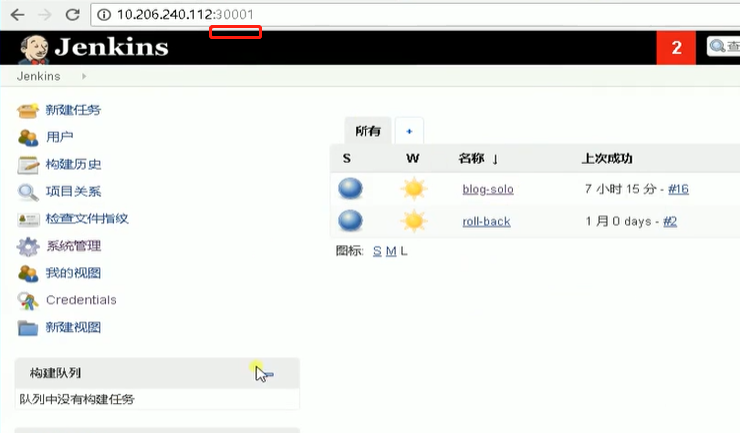Select the 所有 view tab
The image size is (740, 433).
368,131
